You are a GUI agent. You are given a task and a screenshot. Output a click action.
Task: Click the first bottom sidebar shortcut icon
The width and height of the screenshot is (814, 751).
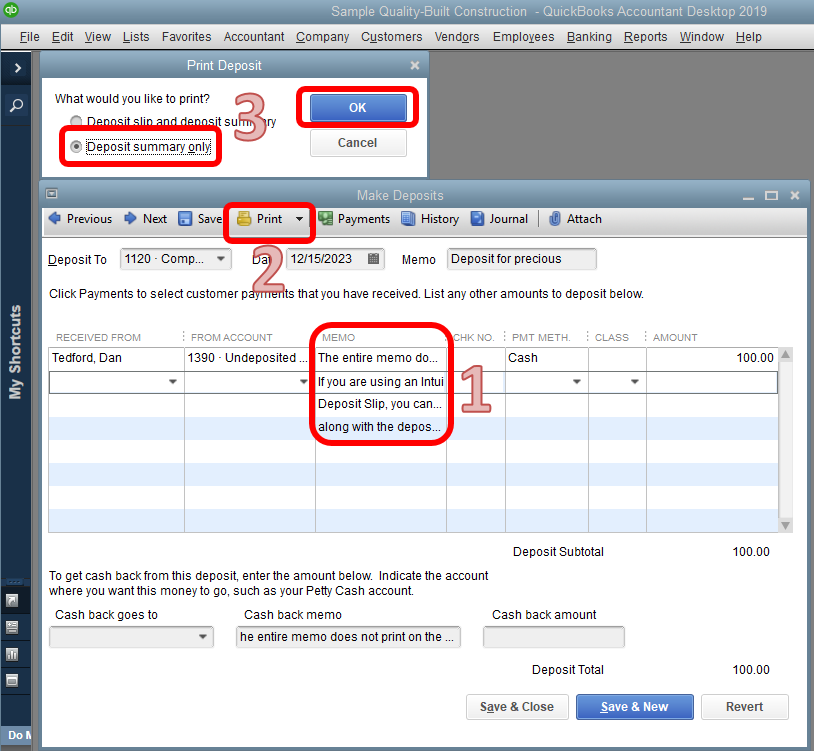tap(12, 600)
